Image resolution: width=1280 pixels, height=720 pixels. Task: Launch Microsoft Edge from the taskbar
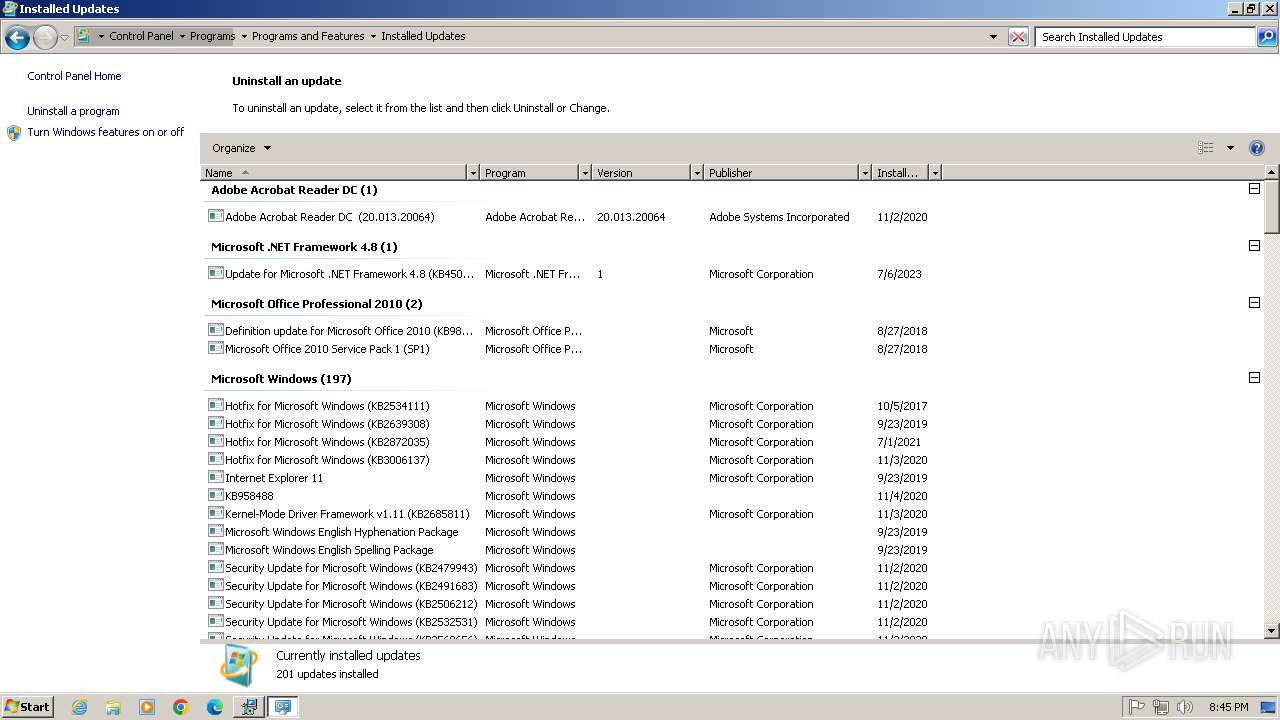(215, 707)
